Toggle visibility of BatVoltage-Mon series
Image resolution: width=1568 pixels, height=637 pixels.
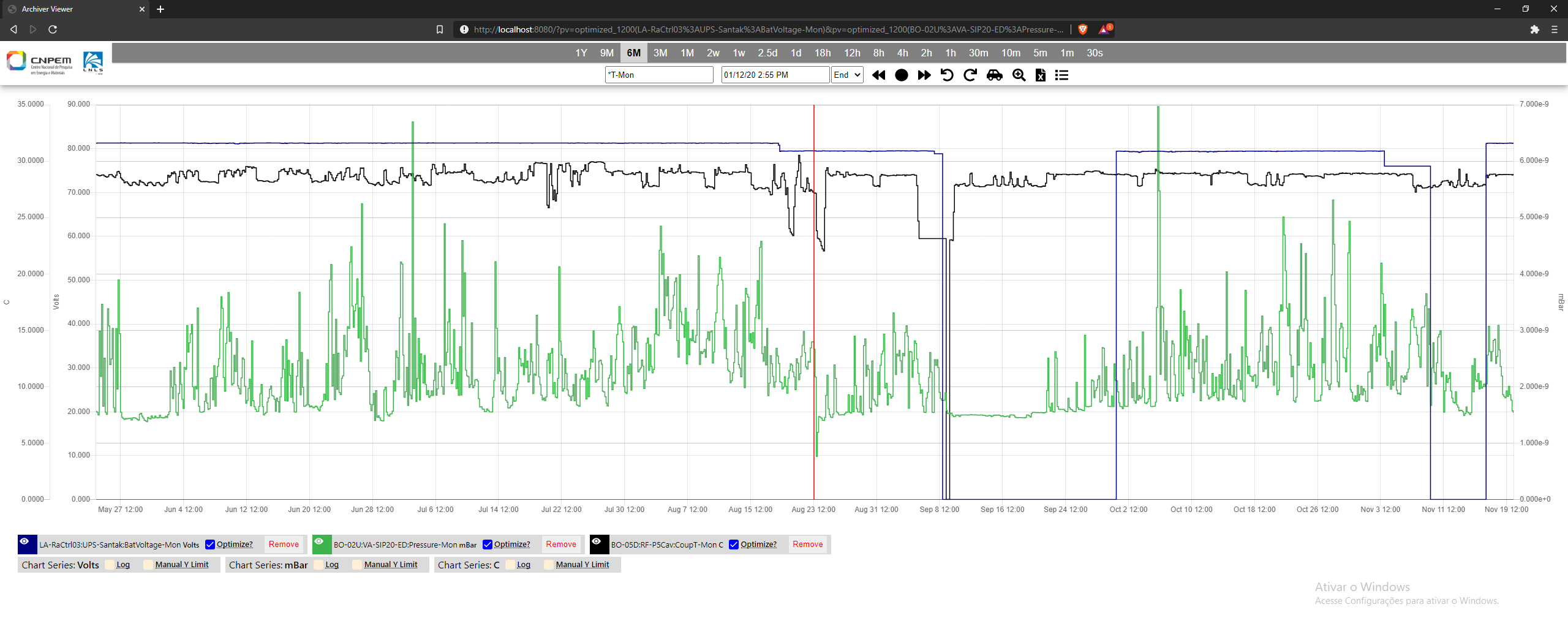coord(24,542)
